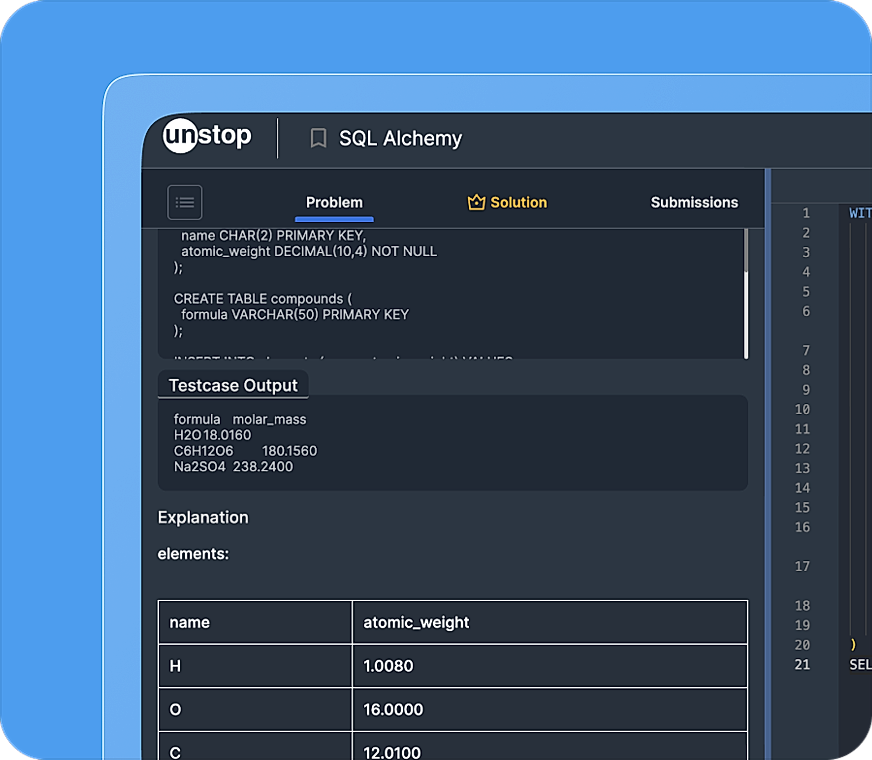Image resolution: width=872 pixels, height=760 pixels.
Task: Select the table cell containing 16.0000
Action: (x=393, y=710)
